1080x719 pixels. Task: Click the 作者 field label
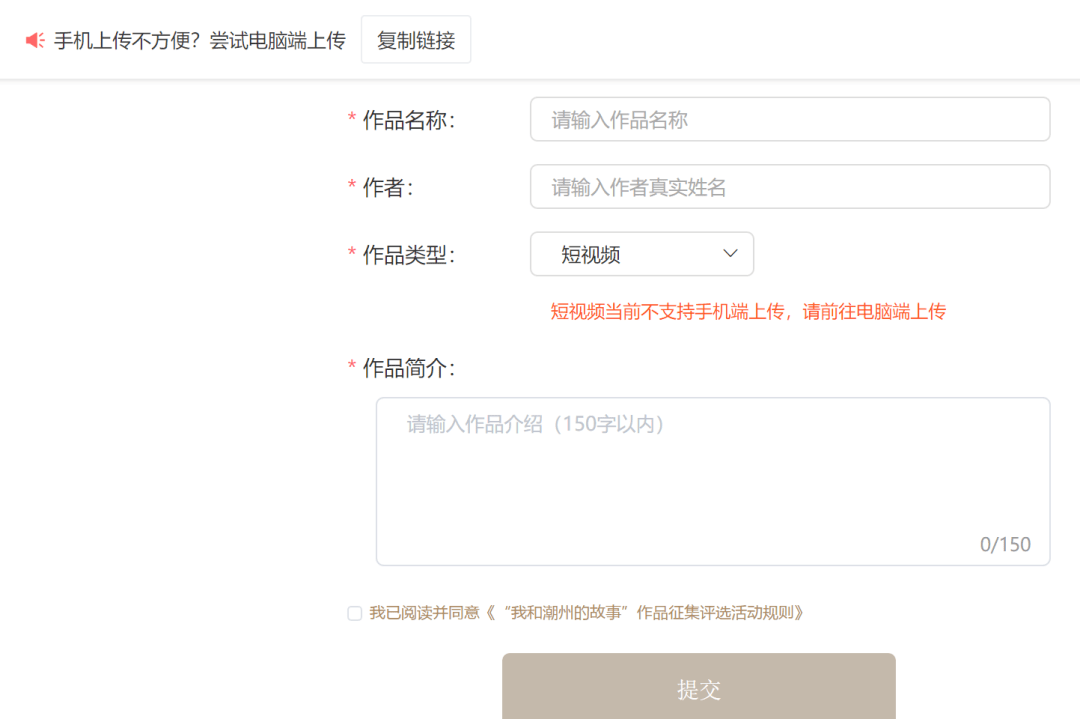(x=388, y=187)
